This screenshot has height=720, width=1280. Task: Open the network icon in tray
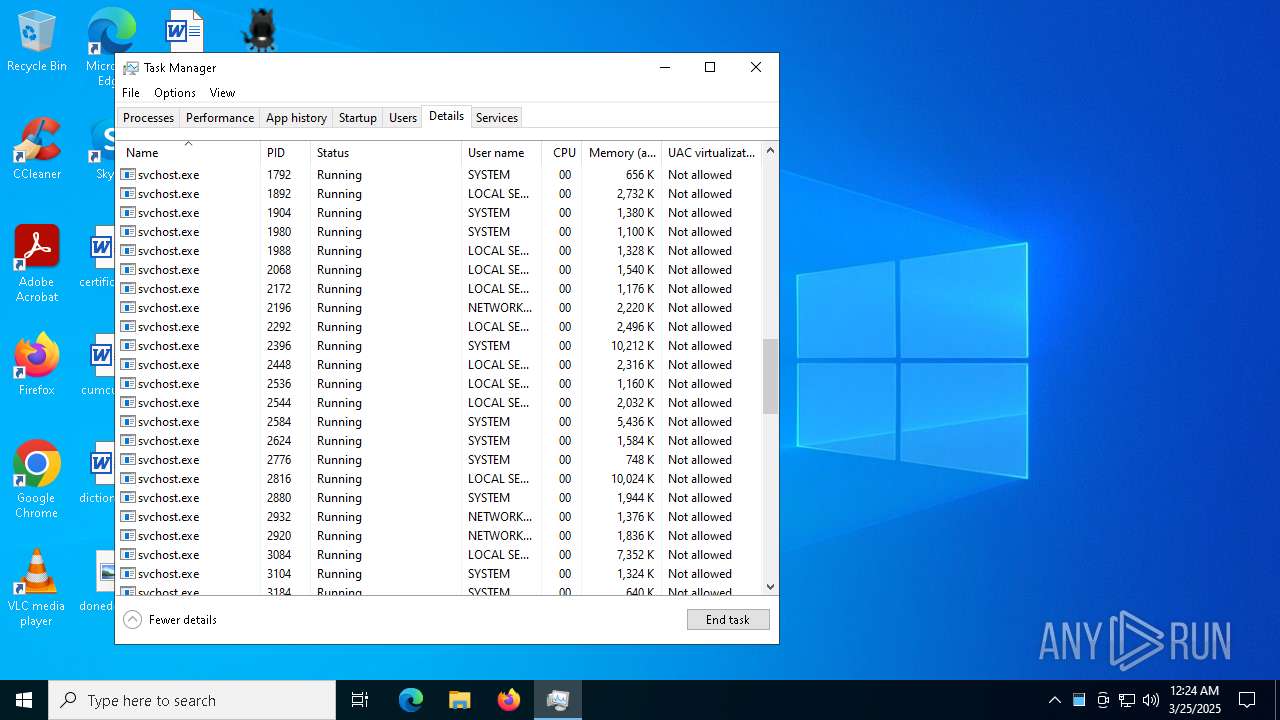(1127, 700)
